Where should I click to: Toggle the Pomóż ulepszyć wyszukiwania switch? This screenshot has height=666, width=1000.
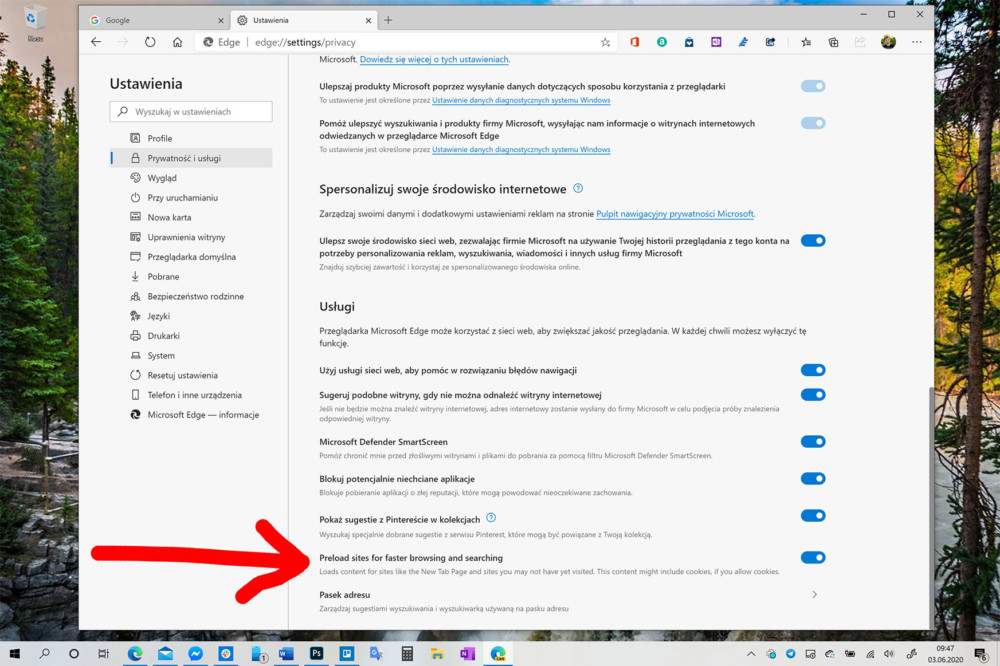[813, 123]
